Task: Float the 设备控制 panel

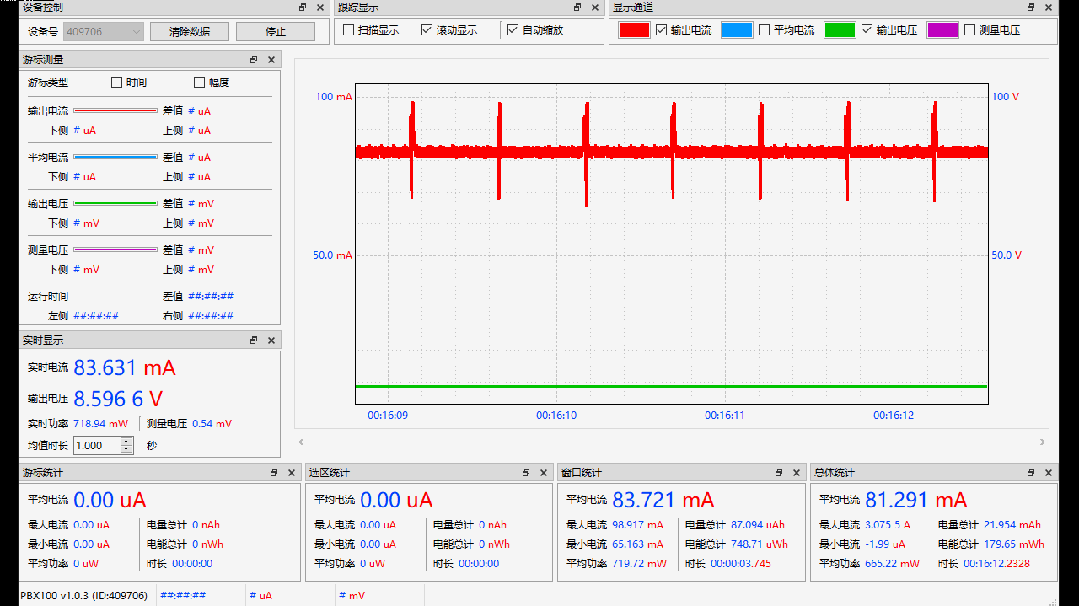Action: (303, 8)
